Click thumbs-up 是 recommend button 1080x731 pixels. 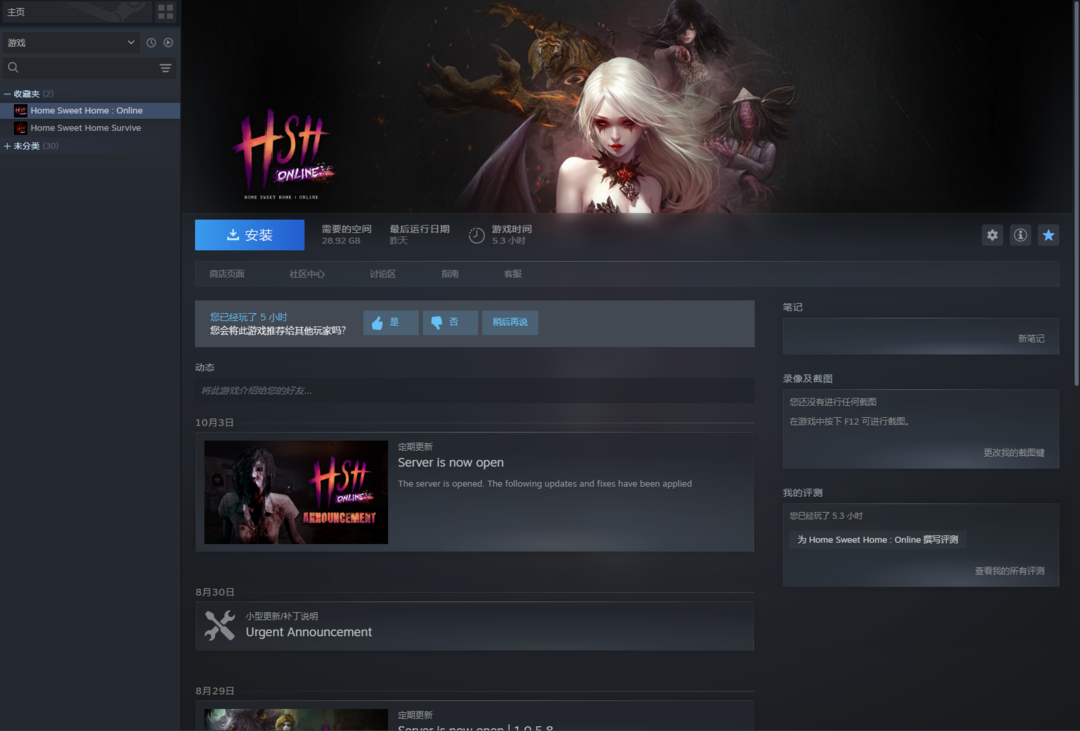click(x=390, y=322)
